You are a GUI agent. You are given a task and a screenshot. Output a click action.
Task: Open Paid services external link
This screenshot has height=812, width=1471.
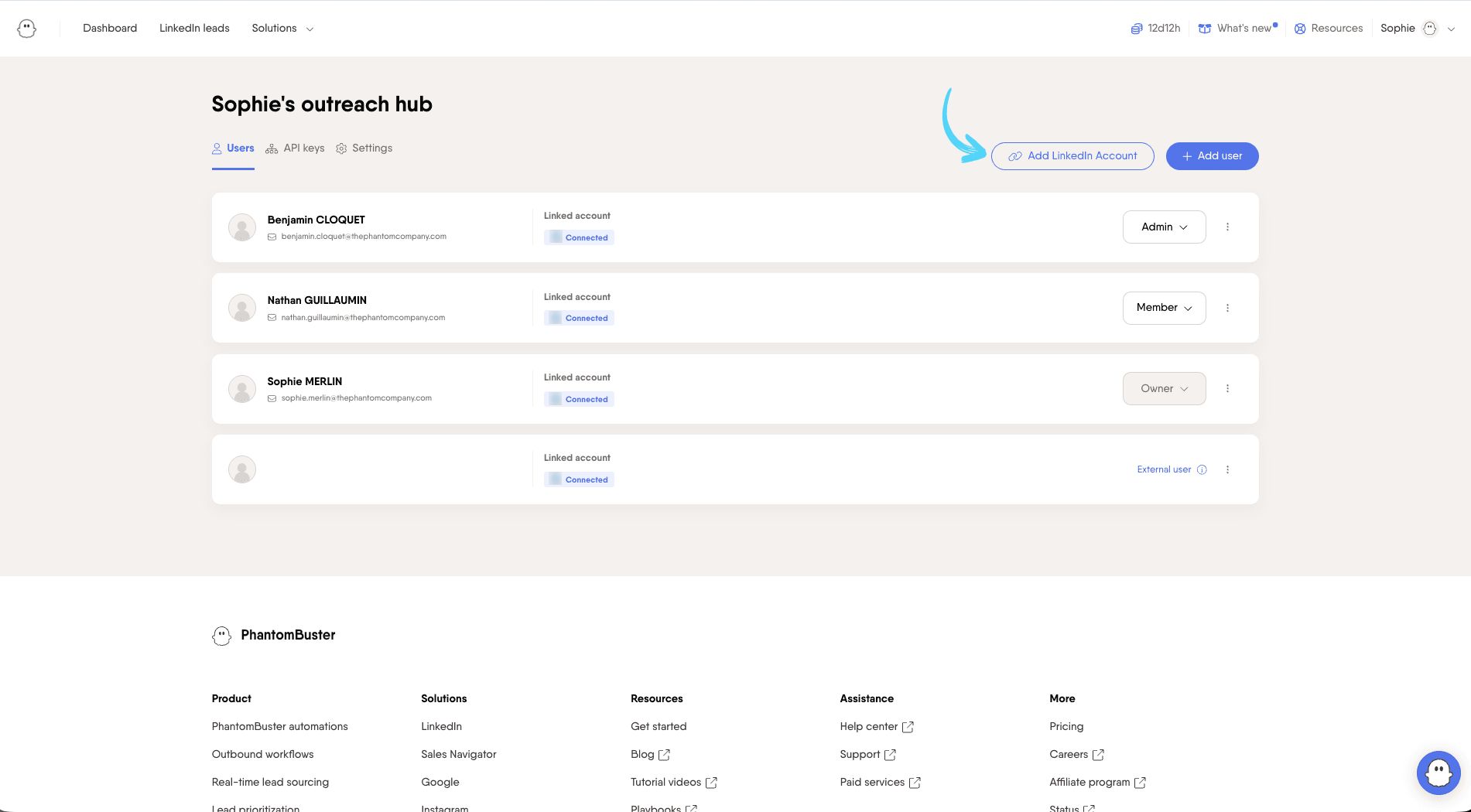[x=881, y=782]
